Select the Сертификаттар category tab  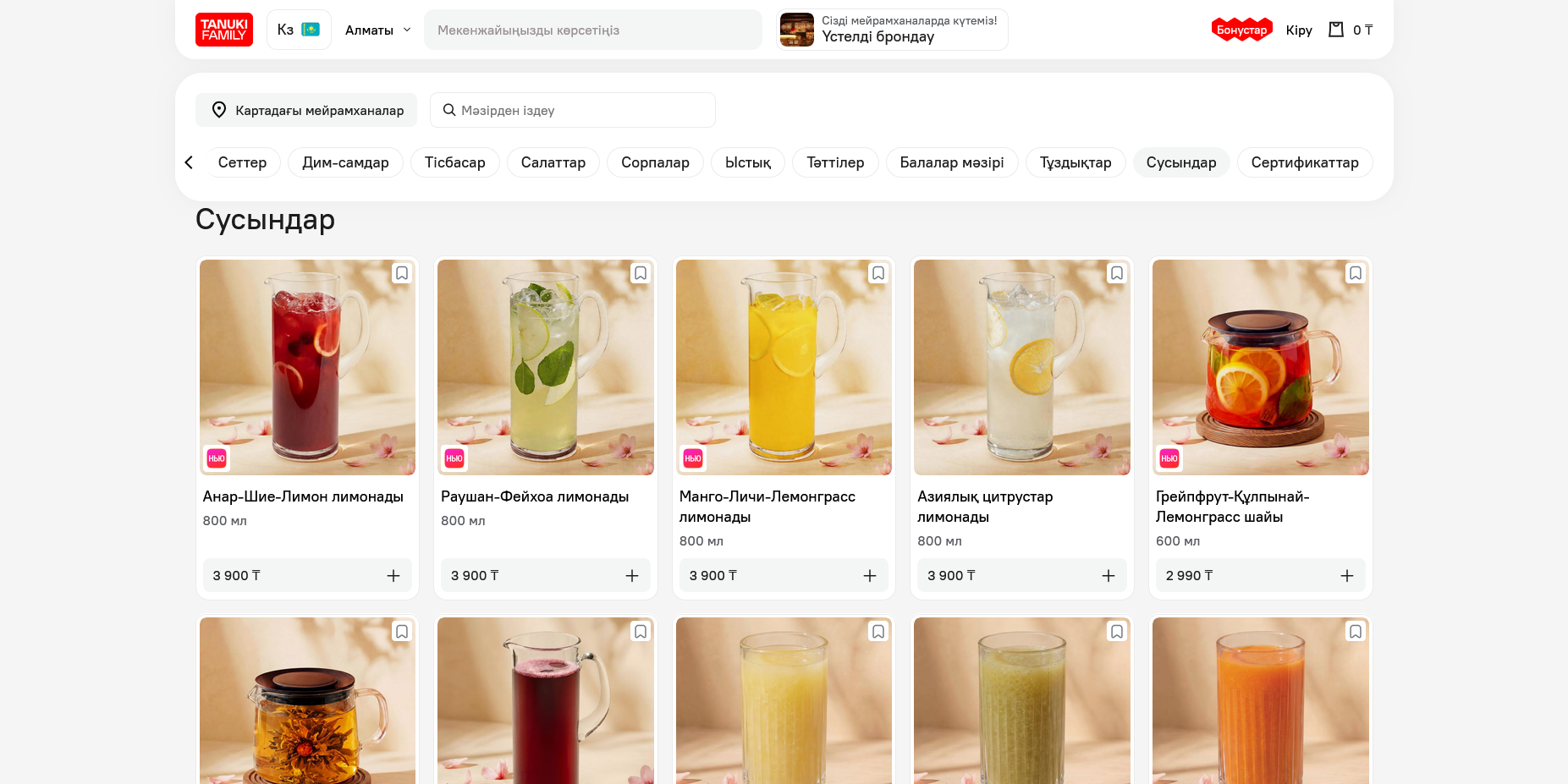point(1305,162)
